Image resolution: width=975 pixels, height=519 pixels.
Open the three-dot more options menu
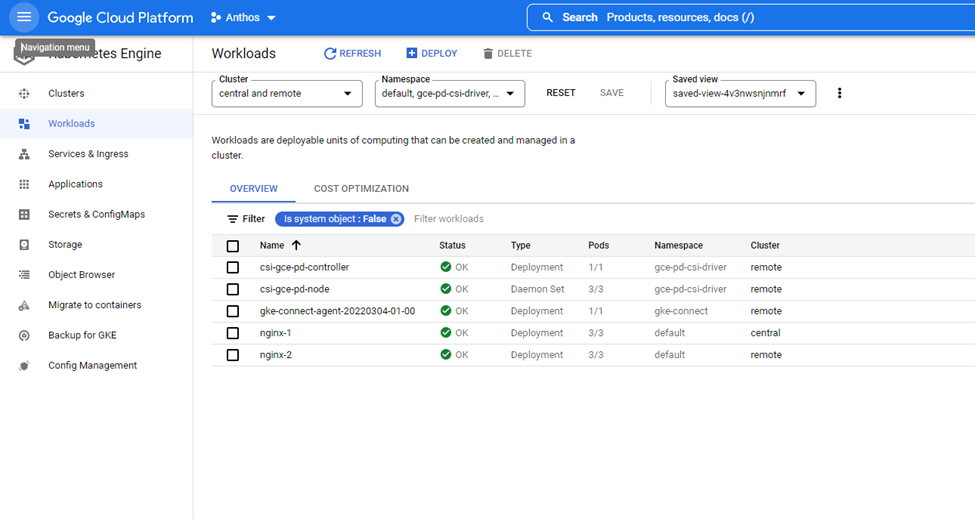tap(839, 93)
